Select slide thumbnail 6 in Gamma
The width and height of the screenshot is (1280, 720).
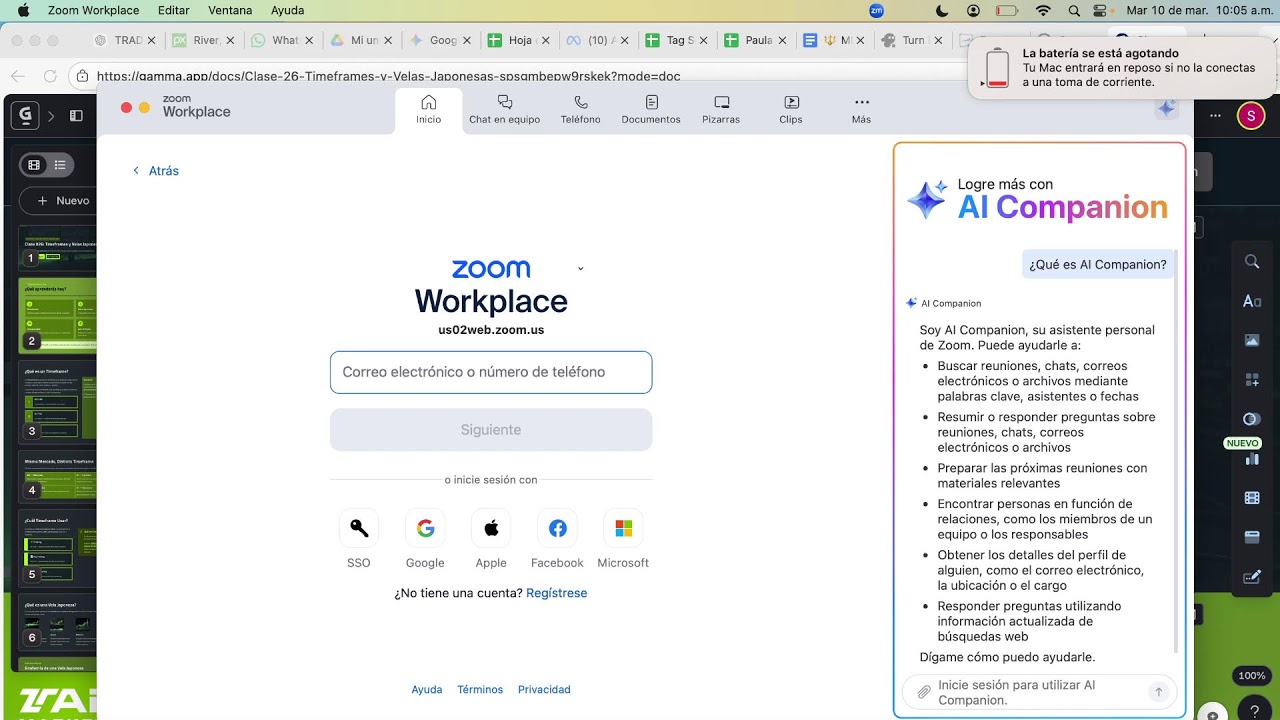click(x=59, y=621)
